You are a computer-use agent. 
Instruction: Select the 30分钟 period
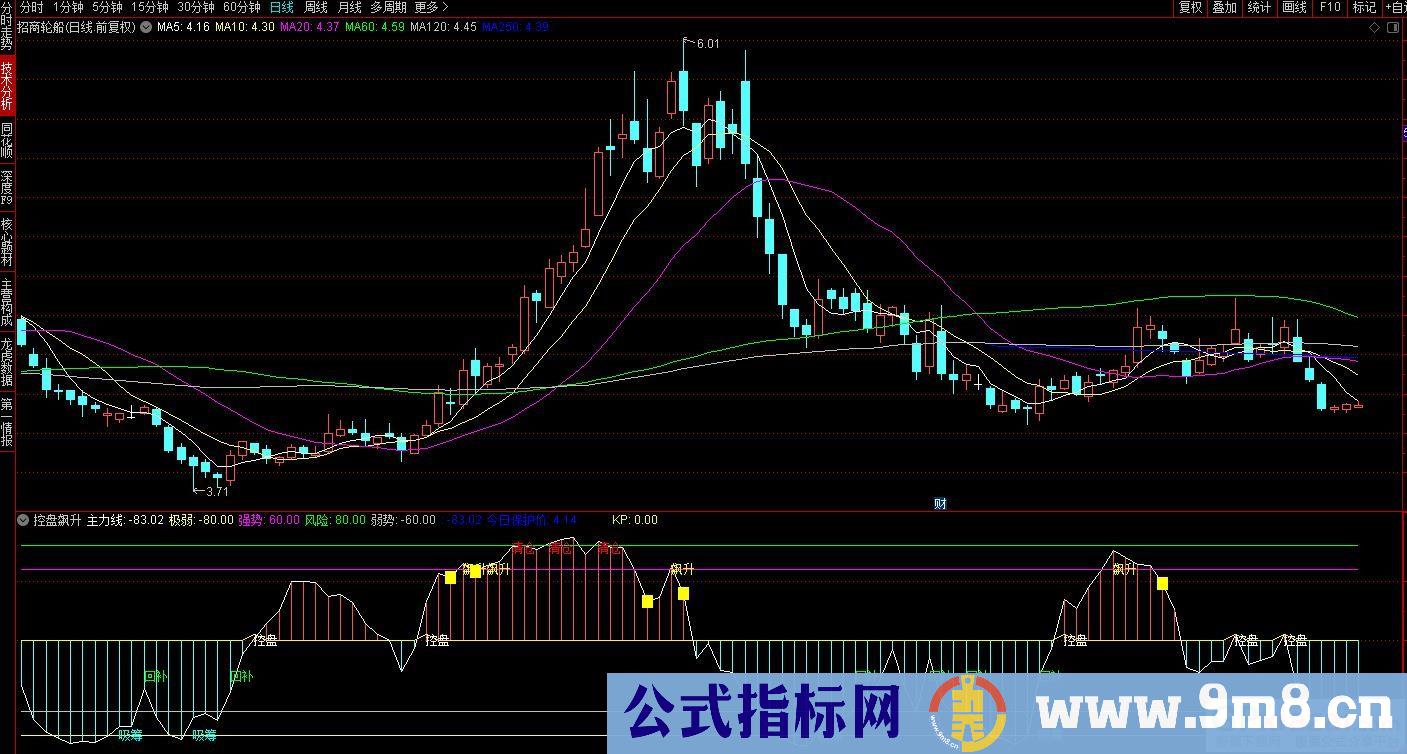(195, 7)
